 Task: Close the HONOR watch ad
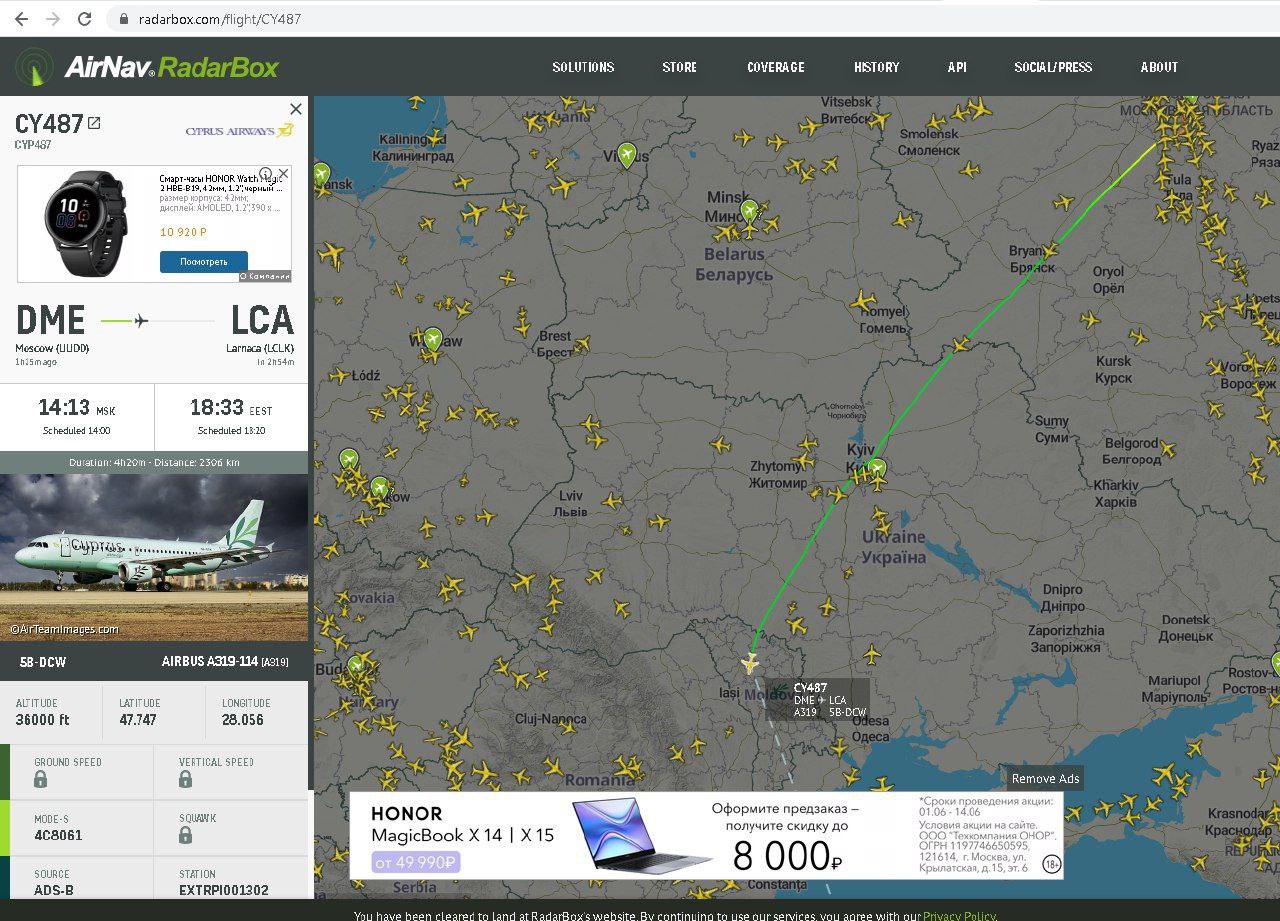[283, 173]
